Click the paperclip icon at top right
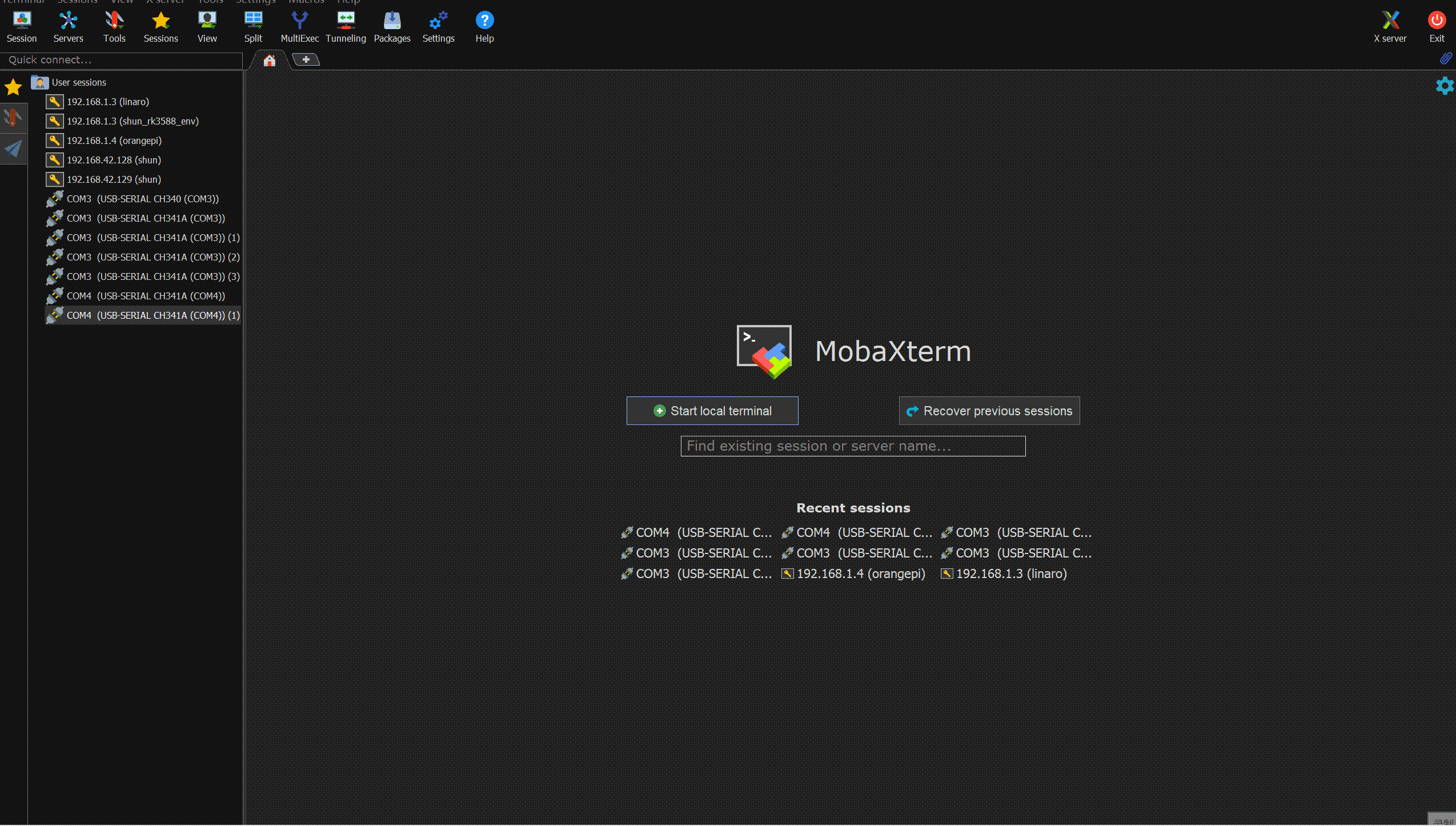Image resolution: width=1456 pixels, height=826 pixels. click(1445, 58)
